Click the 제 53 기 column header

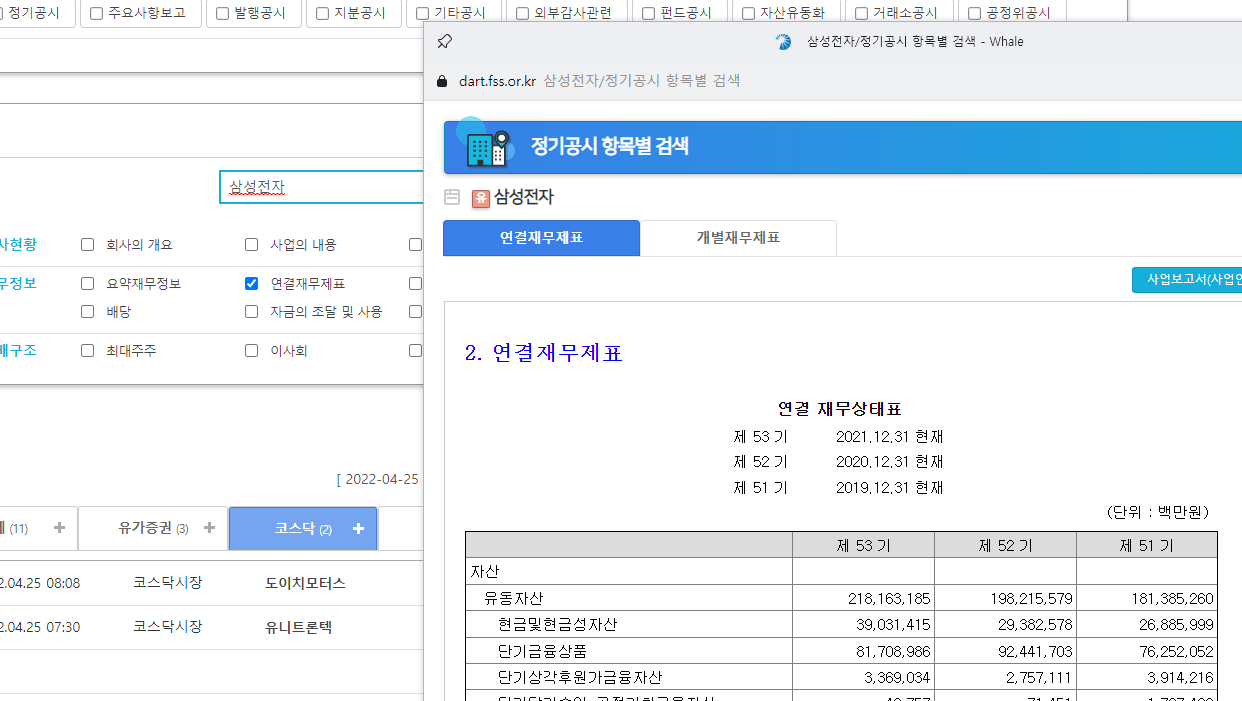[x=863, y=546]
